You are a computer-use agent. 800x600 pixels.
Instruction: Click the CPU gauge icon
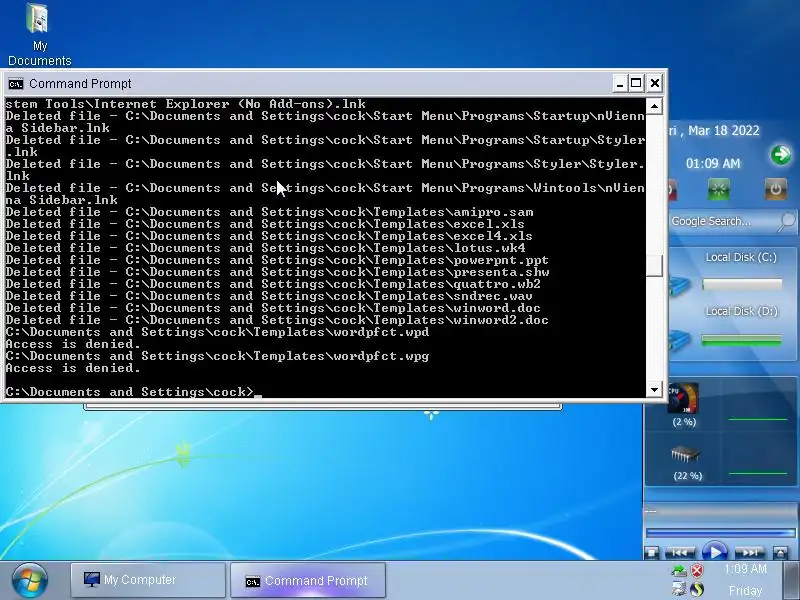[683, 398]
